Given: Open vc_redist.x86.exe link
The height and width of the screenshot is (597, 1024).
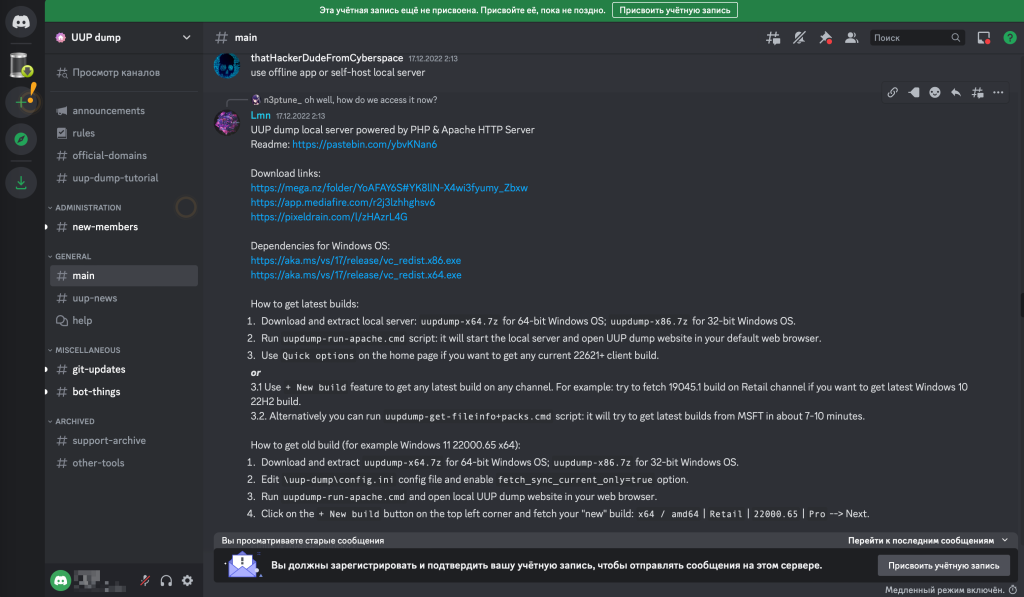Looking at the screenshot, I should coord(356,260).
